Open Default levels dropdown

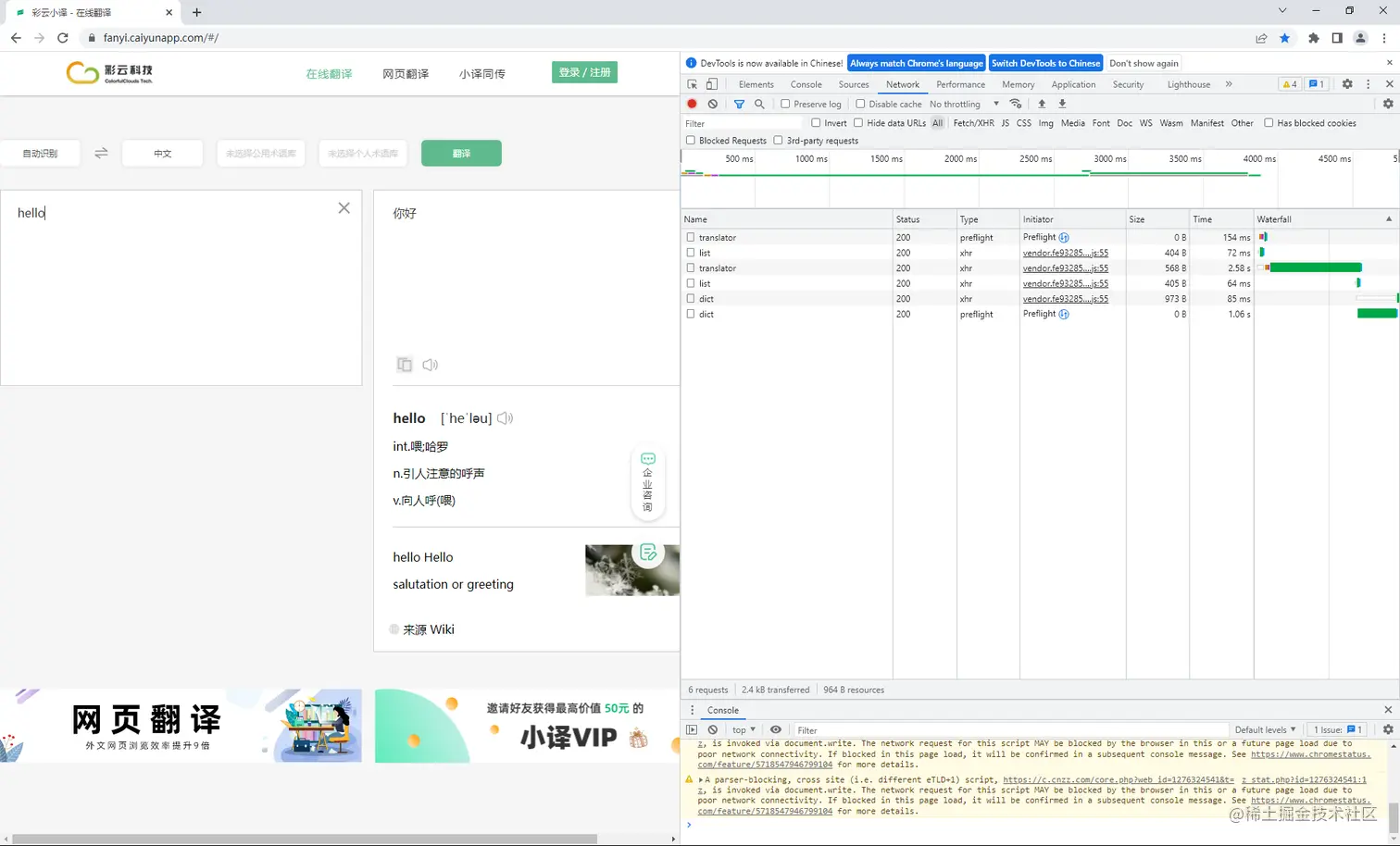pyautogui.click(x=1265, y=729)
